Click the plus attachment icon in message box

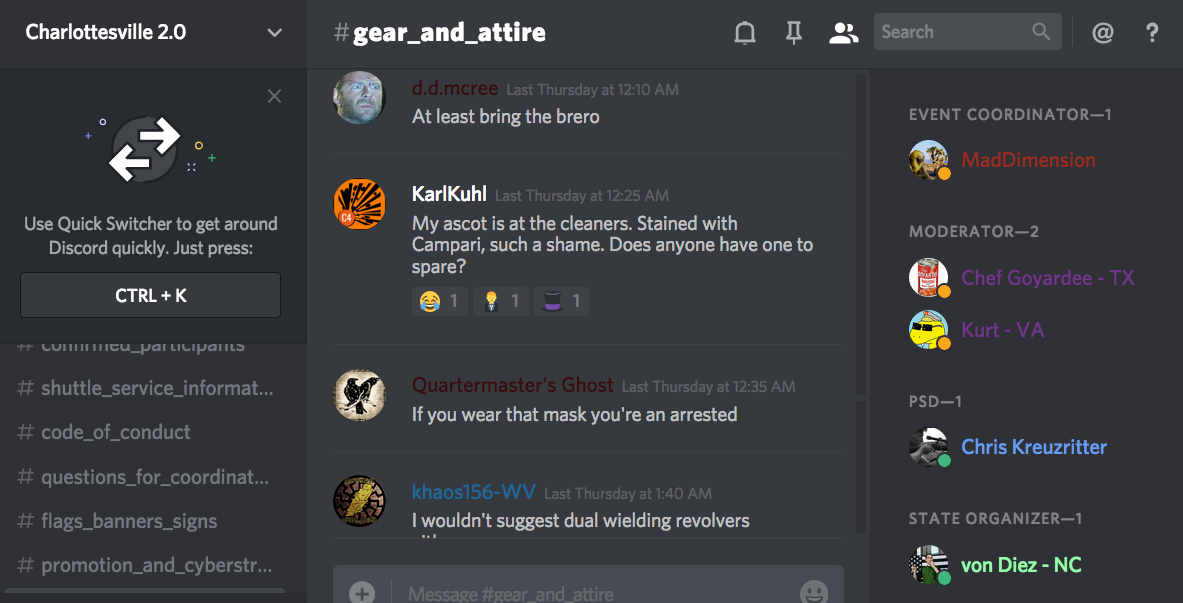tap(362, 592)
